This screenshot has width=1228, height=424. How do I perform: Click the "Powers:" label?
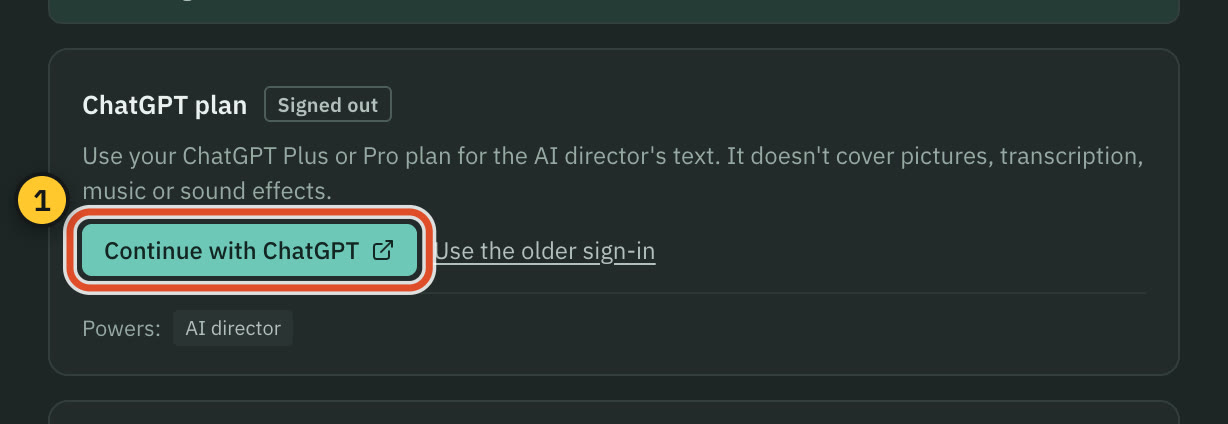pyautogui.click(x=121, y=329)
